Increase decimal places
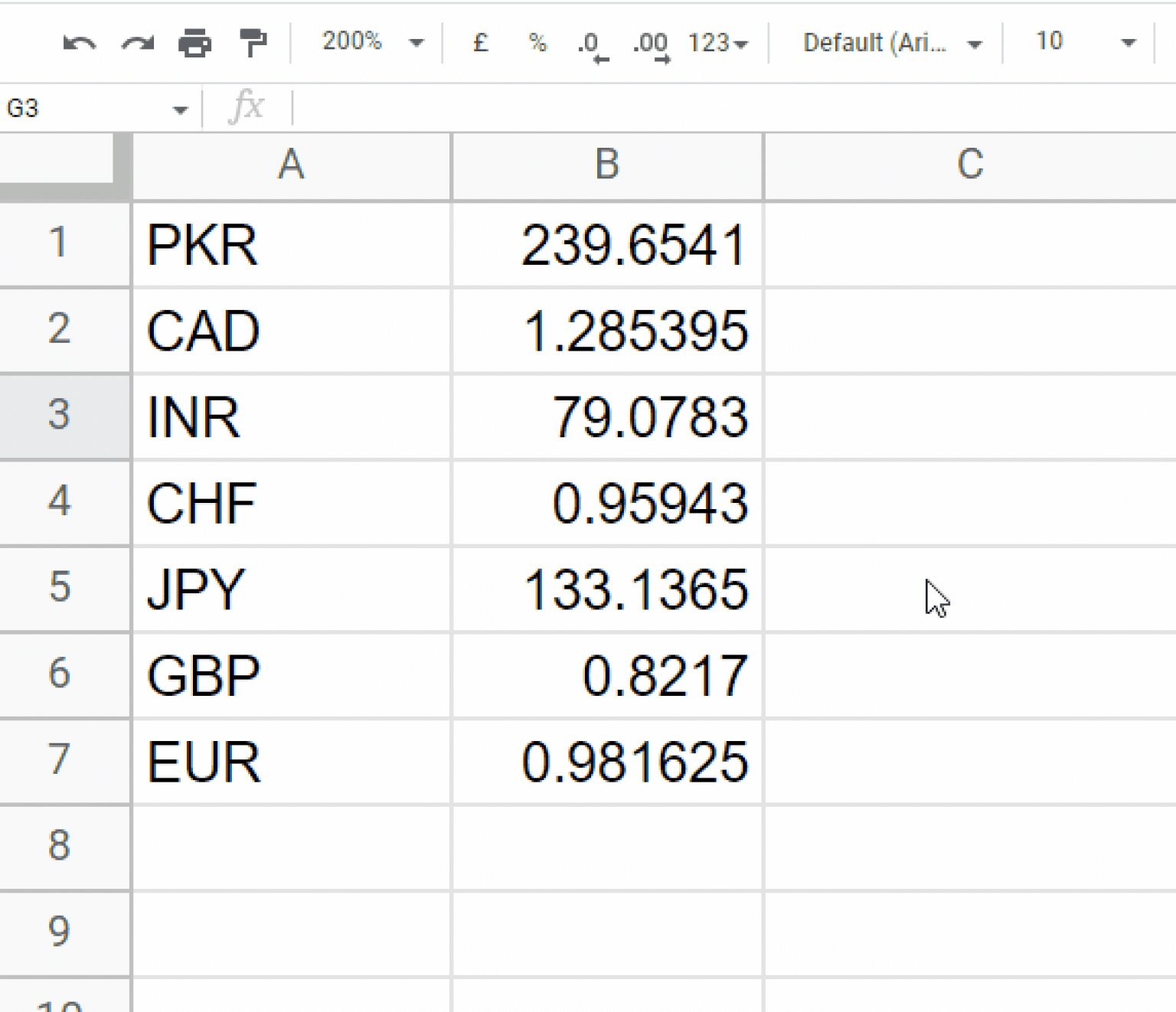 [650, 44]
